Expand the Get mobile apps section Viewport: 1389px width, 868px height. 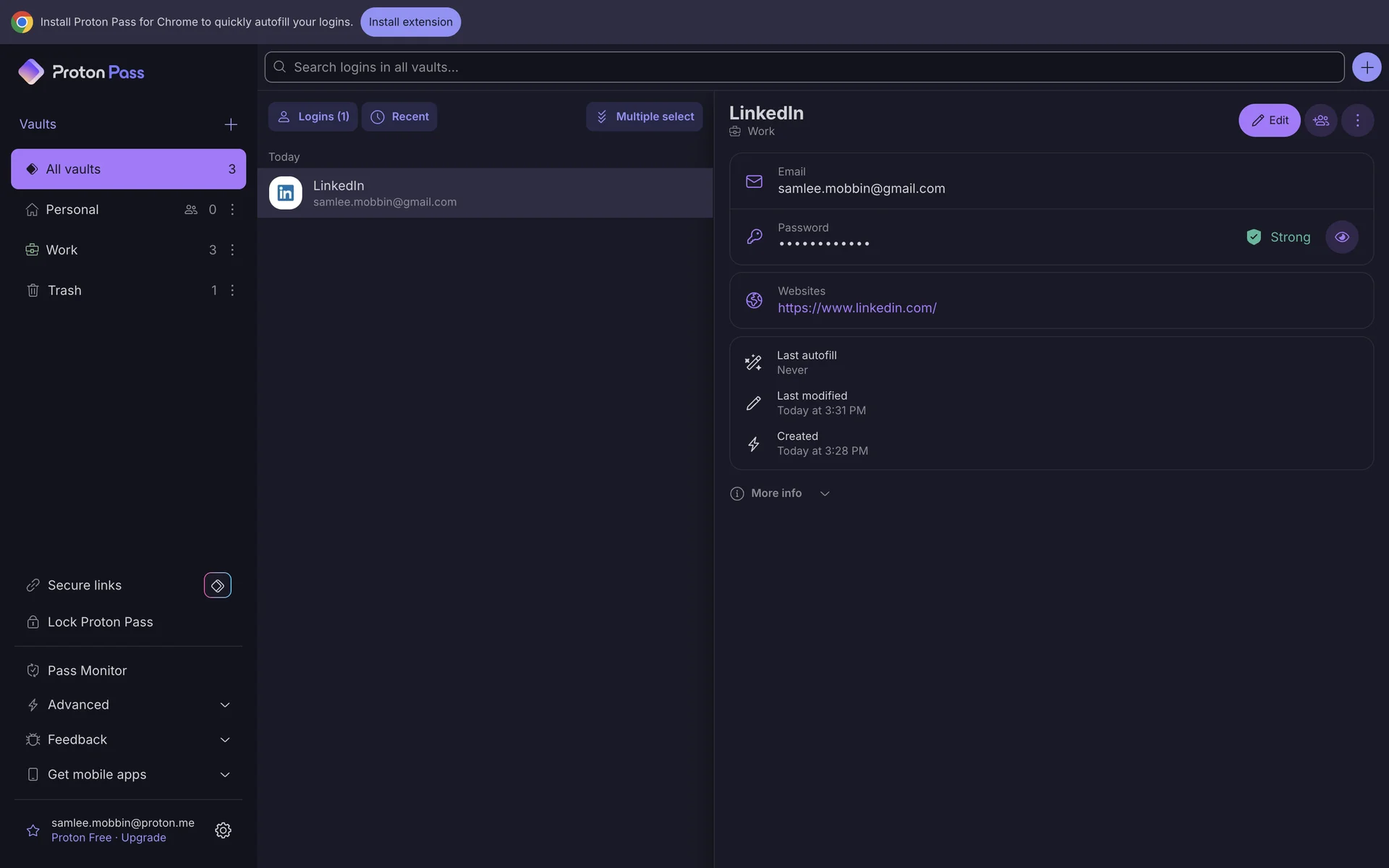[128, 774]
